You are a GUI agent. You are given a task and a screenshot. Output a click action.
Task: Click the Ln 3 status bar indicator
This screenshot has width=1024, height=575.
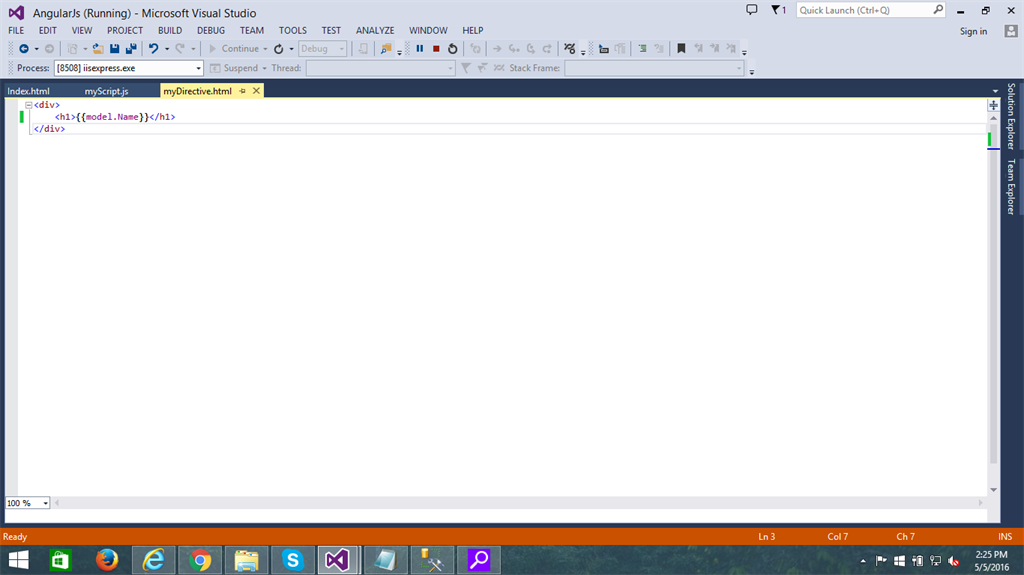tap(767, 536)
